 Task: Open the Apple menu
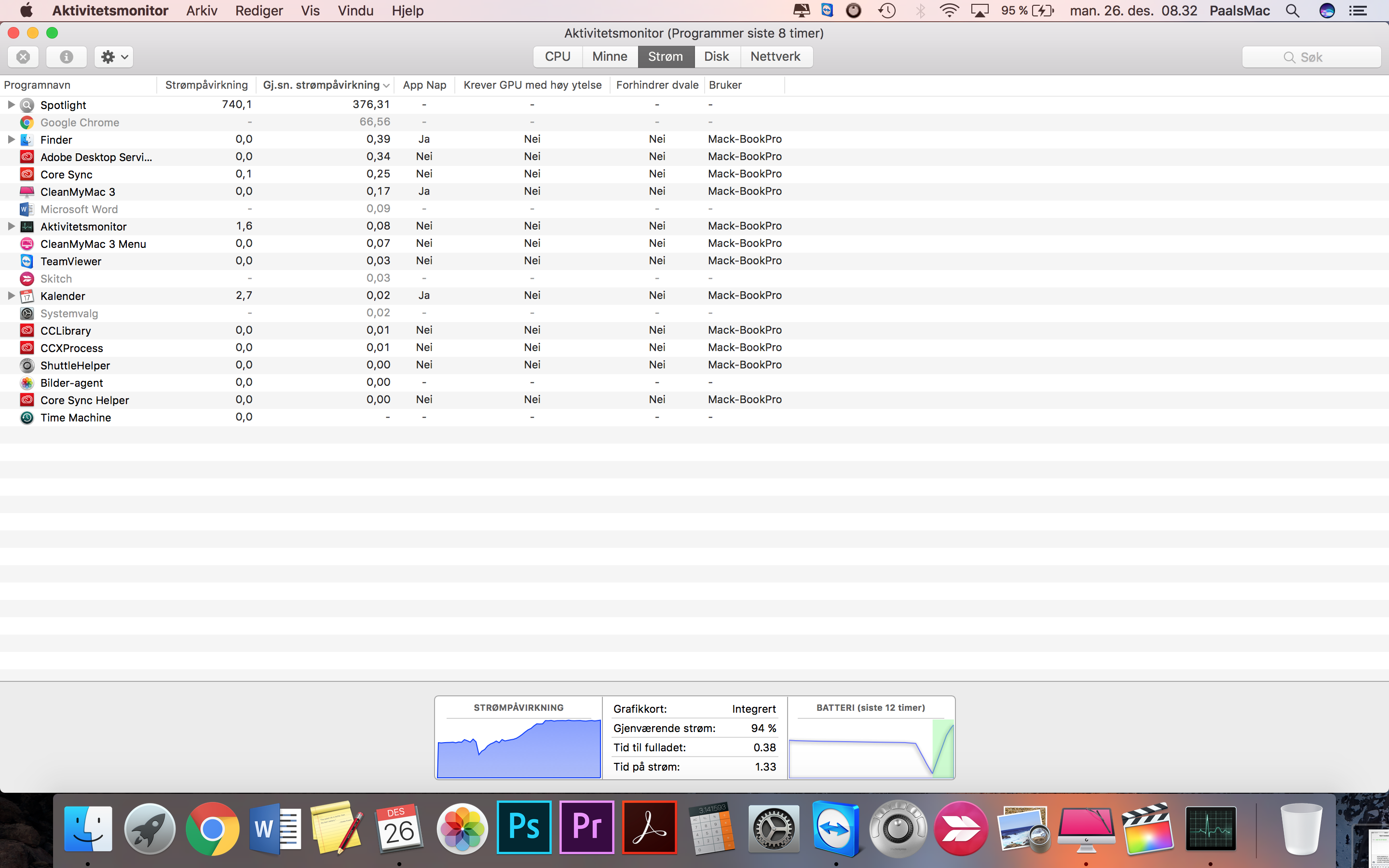pos(26,10)
